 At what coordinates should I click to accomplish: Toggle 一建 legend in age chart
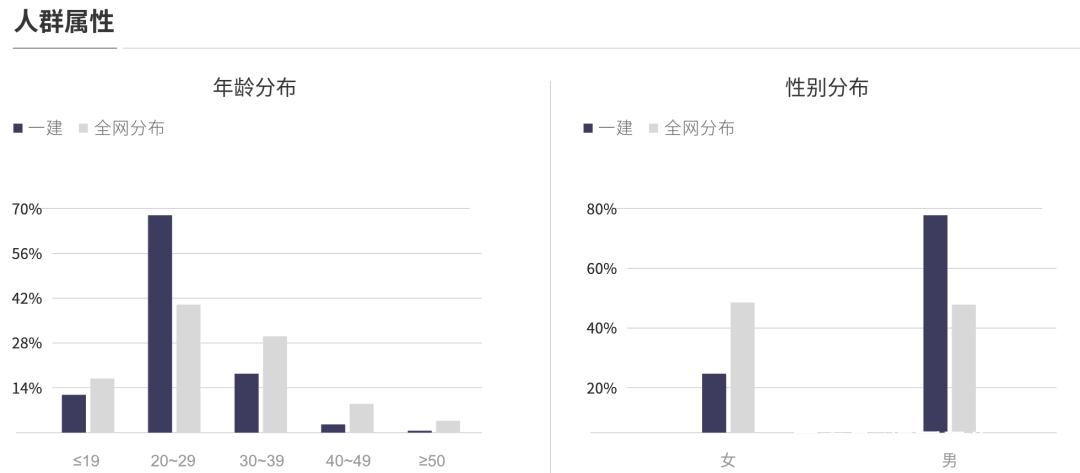[x=39, y=128]
